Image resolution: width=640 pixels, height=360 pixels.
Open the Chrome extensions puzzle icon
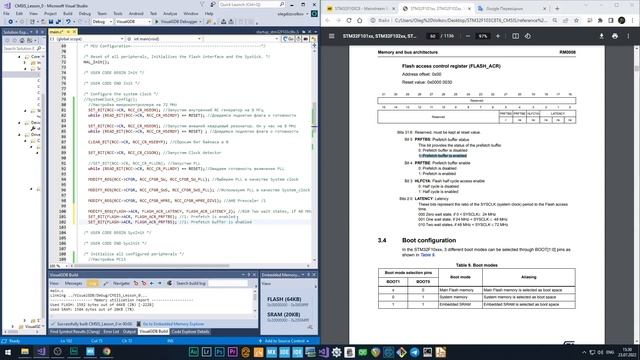[x=600, y=20]
